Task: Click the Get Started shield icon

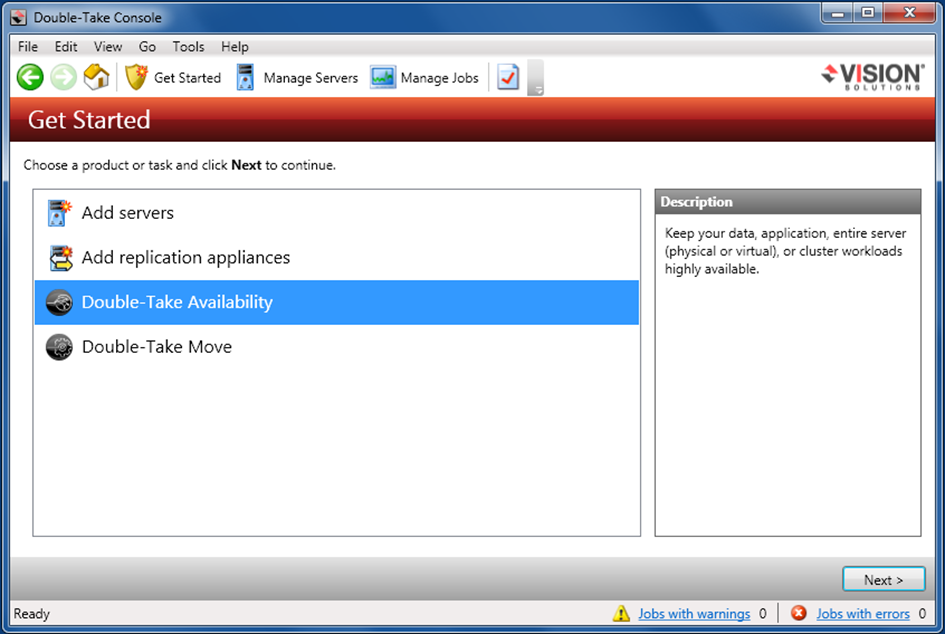Action: point(136,77)
